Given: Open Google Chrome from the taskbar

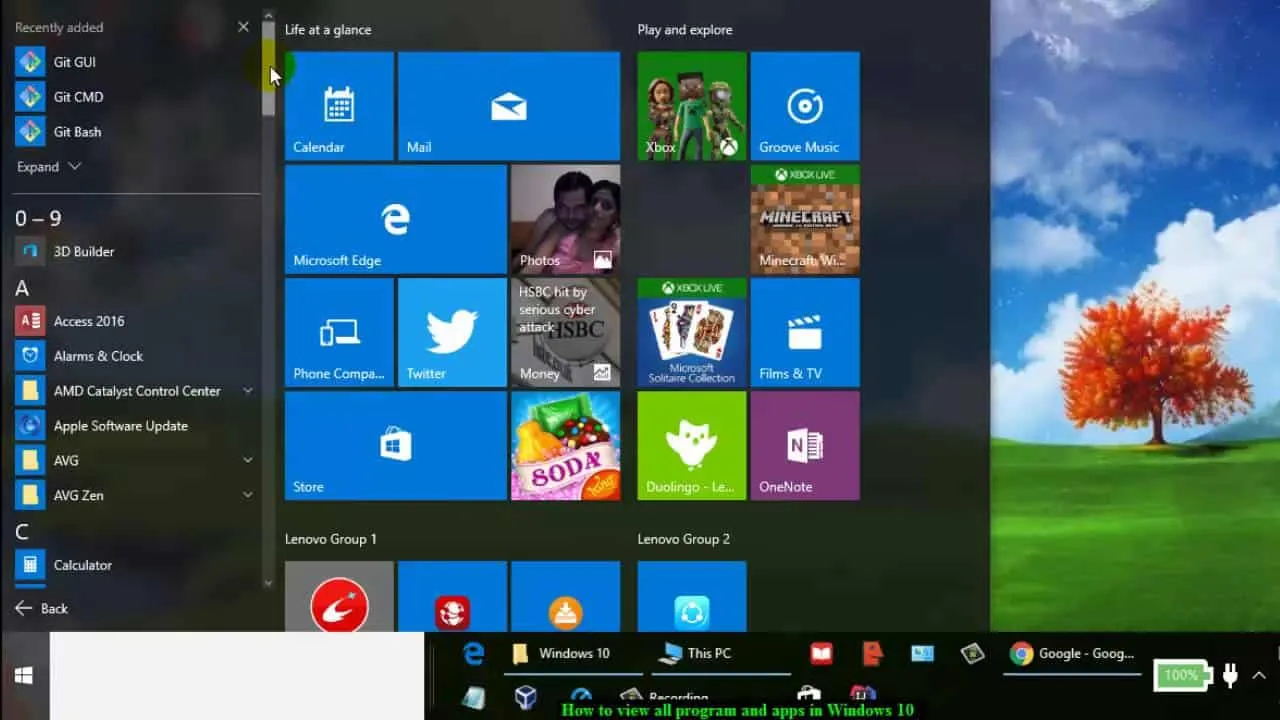Looking at the screenshot, I should (x=1020, y=653).
